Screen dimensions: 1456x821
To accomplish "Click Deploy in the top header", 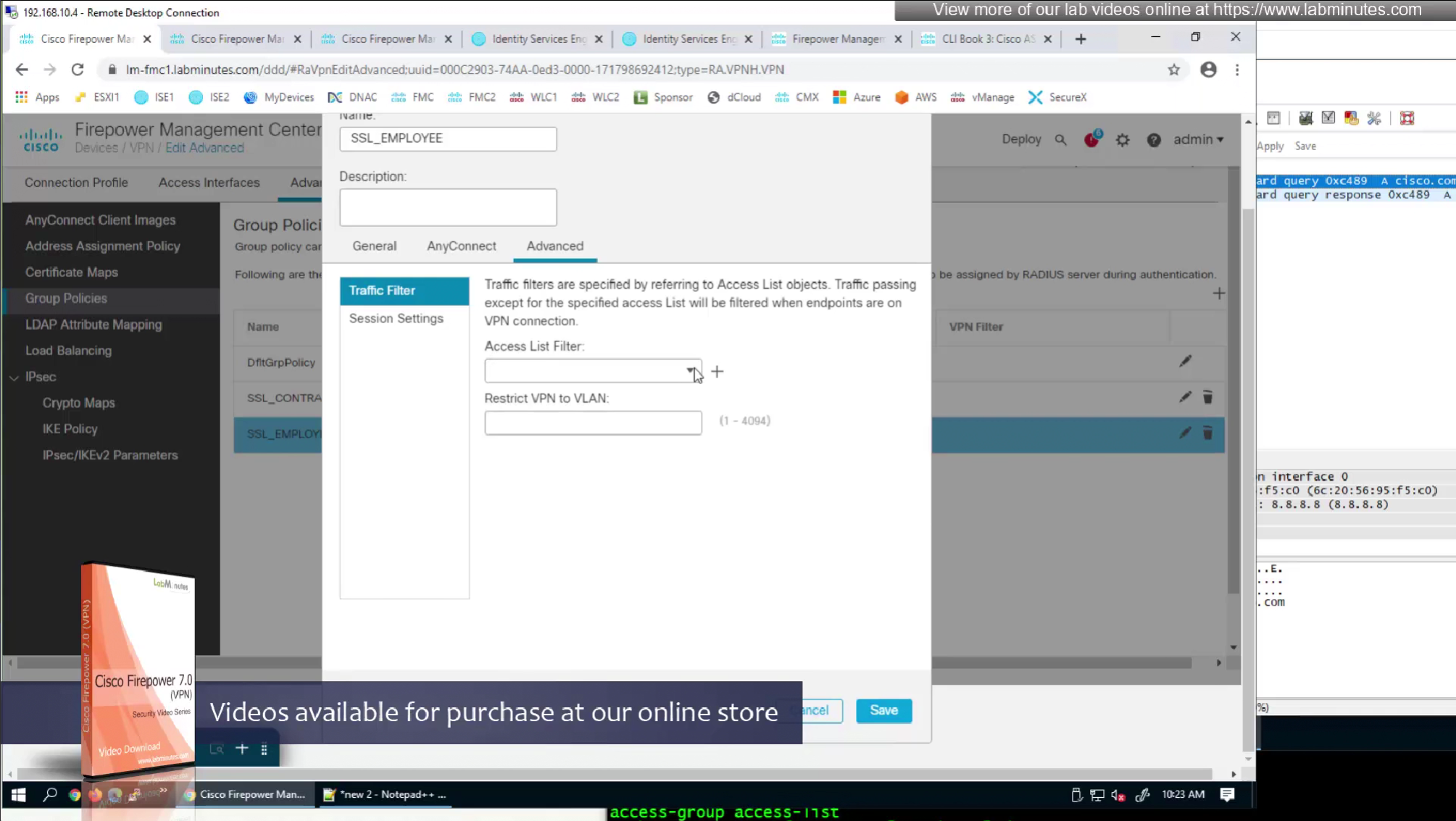I will [1020, 139].
